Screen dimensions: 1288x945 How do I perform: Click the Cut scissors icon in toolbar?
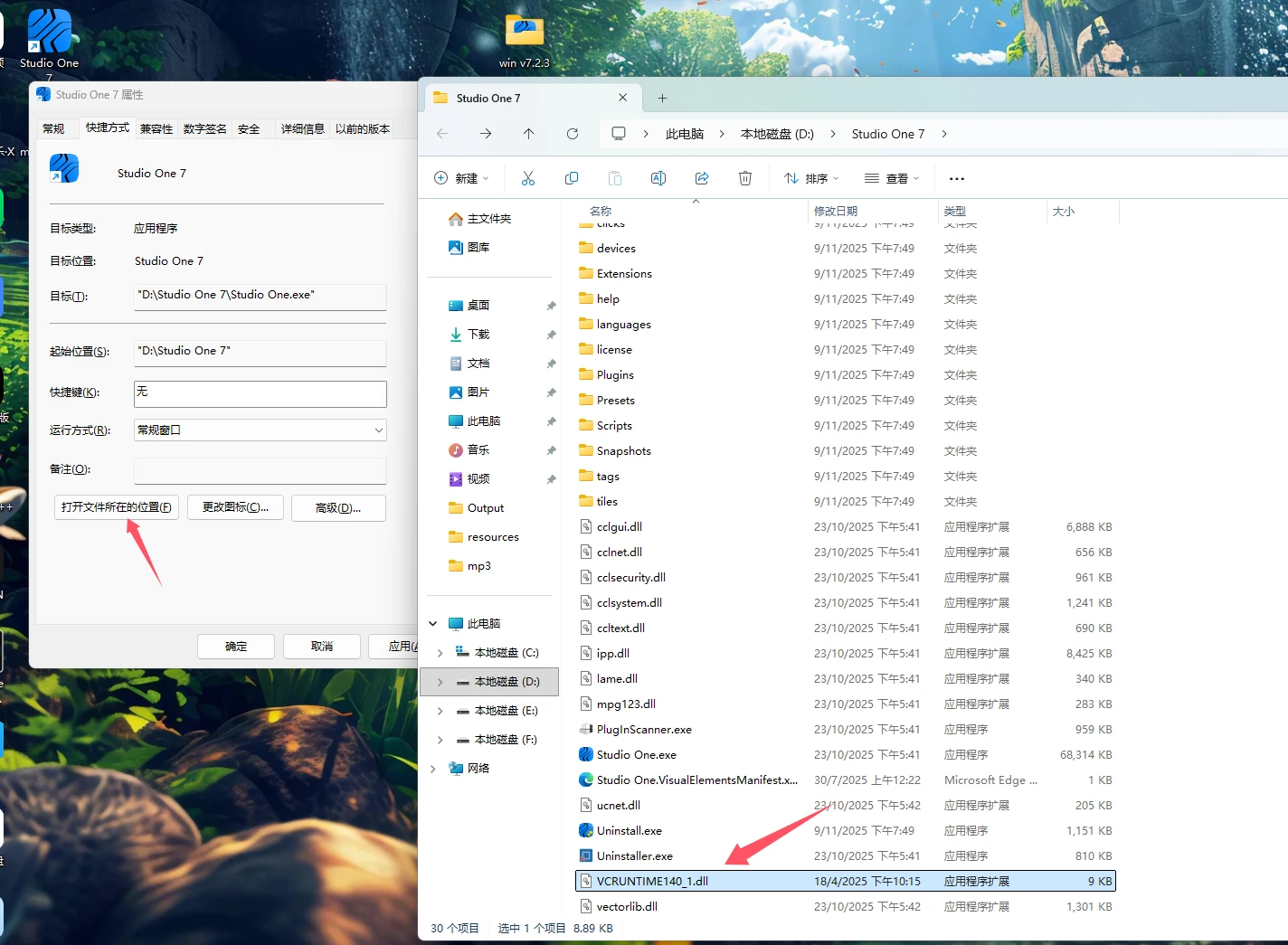528,178
